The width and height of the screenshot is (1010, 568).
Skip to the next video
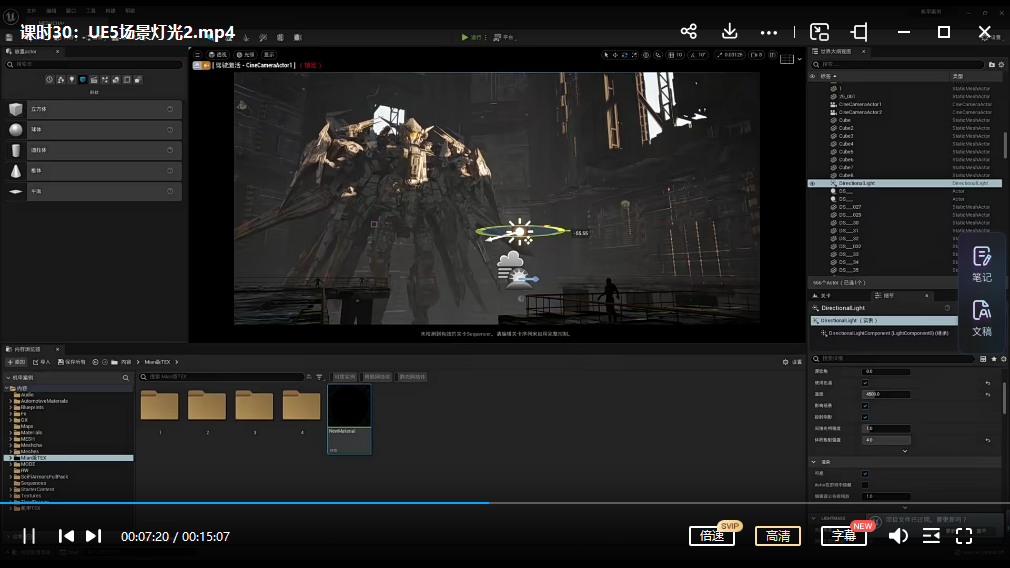(93, 536)
